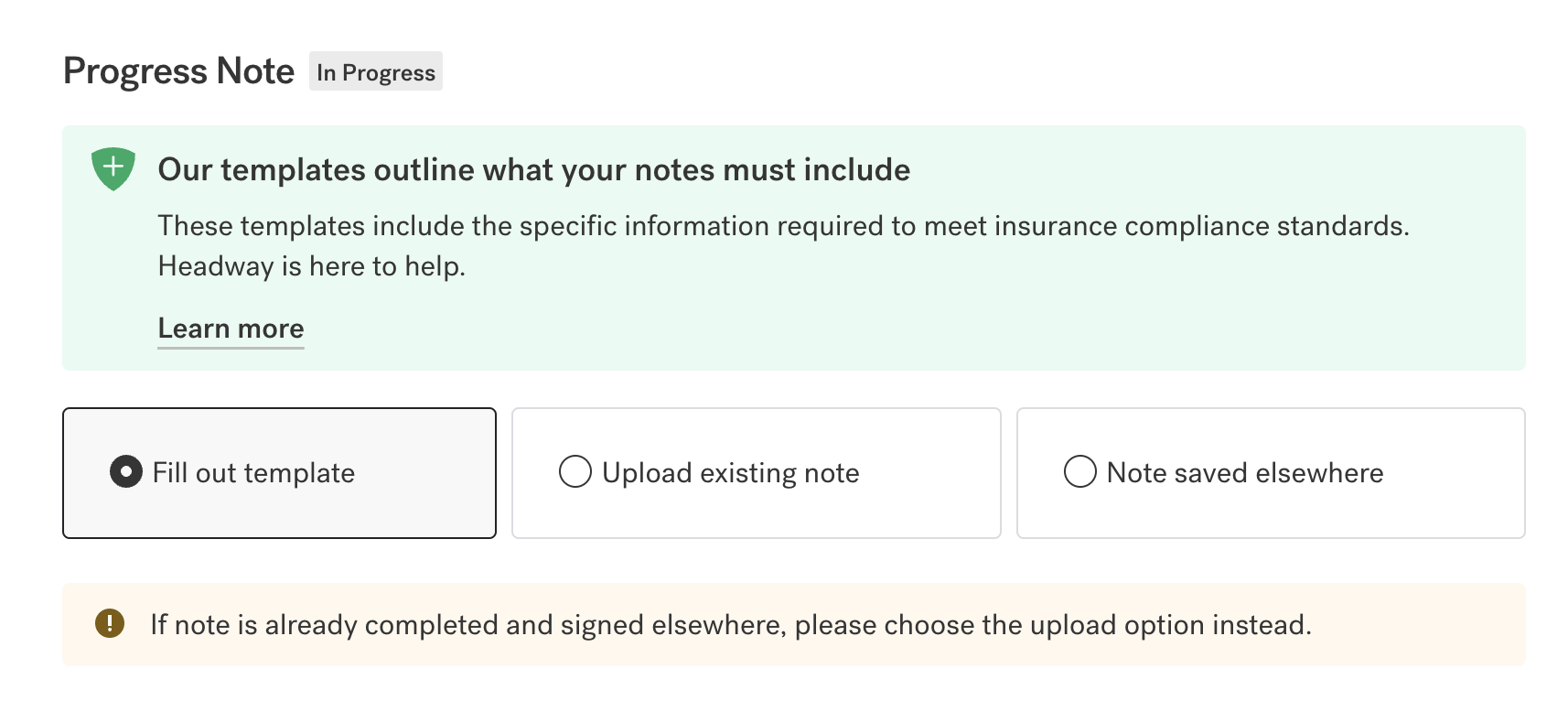Click the "Headway is here to help" text

point(312,266)
